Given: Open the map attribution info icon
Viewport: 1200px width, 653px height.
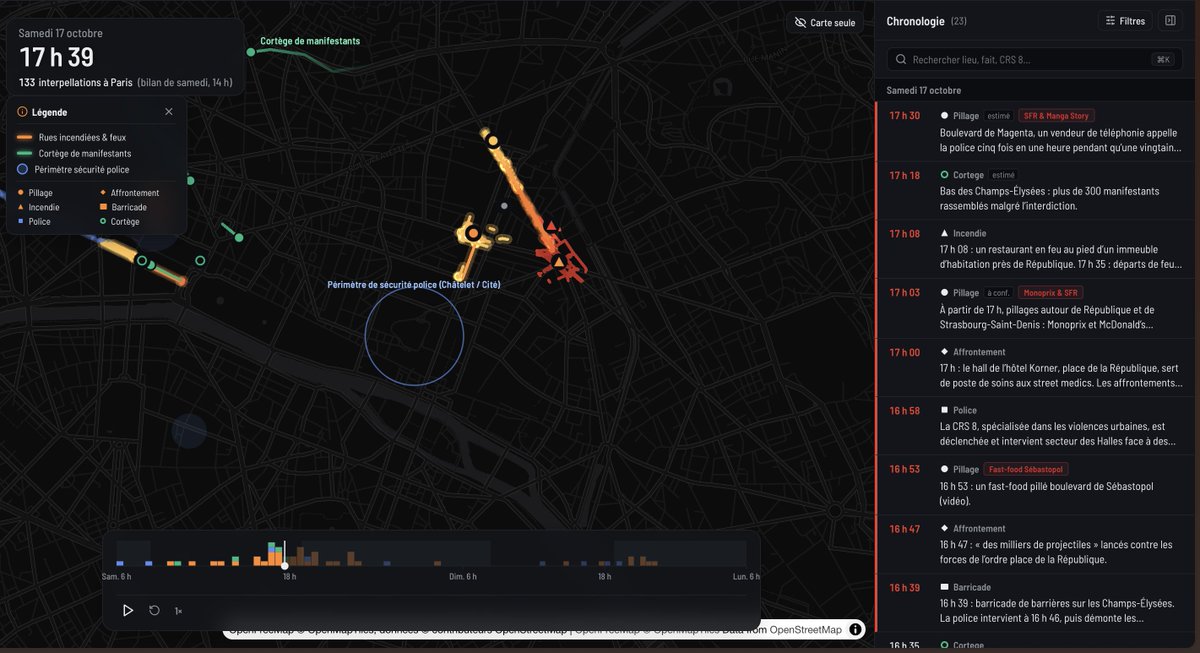Looking at the screenshot, I should pos(855,629).
